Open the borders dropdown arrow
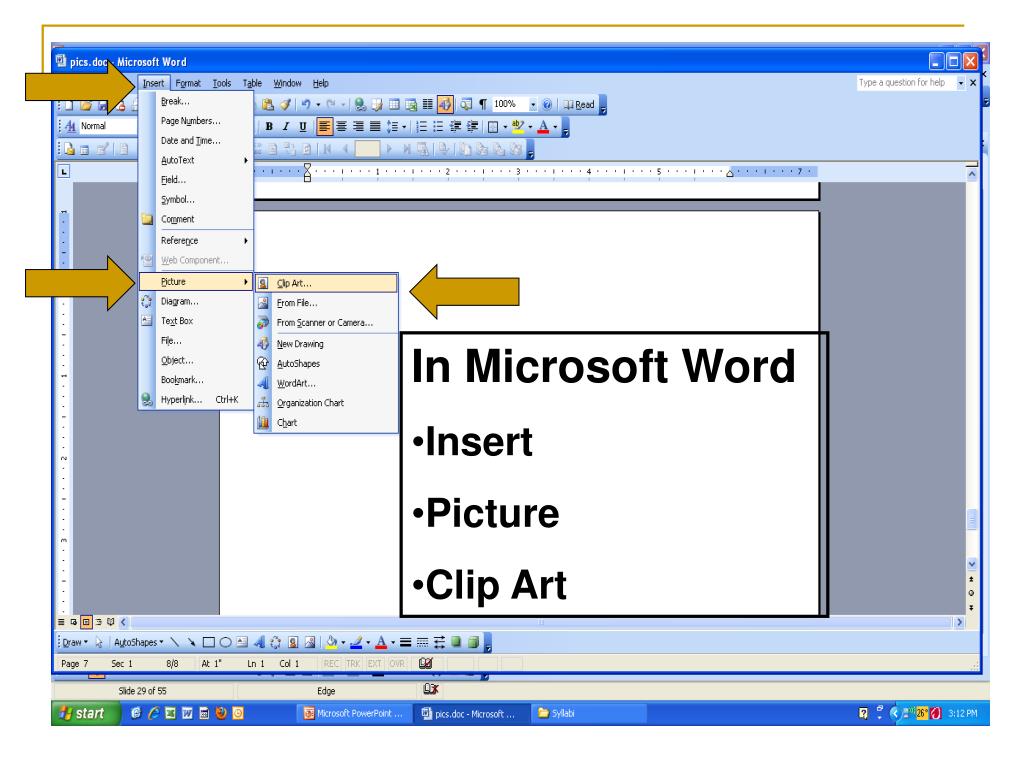 pyautogui.click(x=505, y=127)
